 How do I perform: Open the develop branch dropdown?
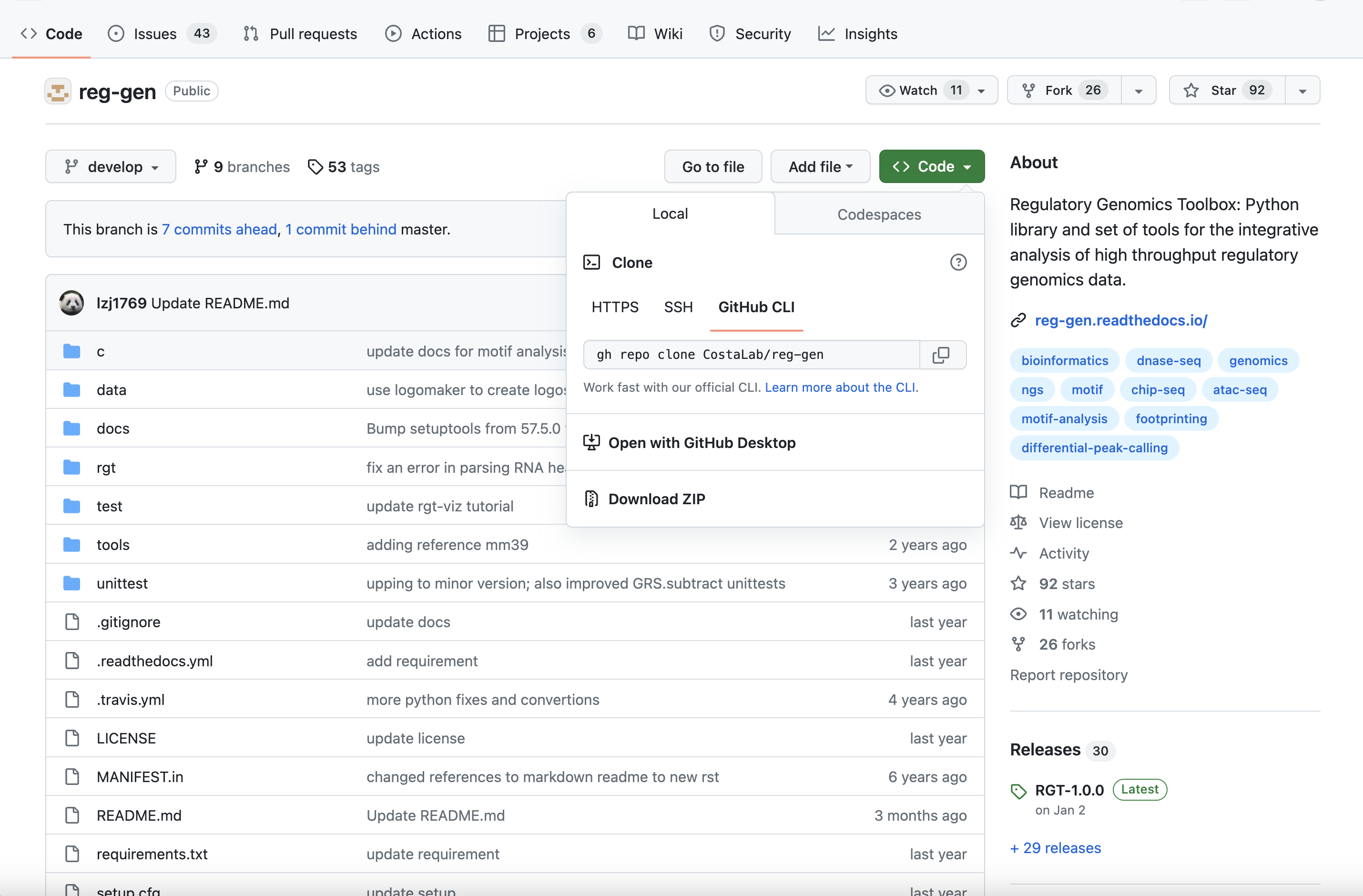pos(111,167)
